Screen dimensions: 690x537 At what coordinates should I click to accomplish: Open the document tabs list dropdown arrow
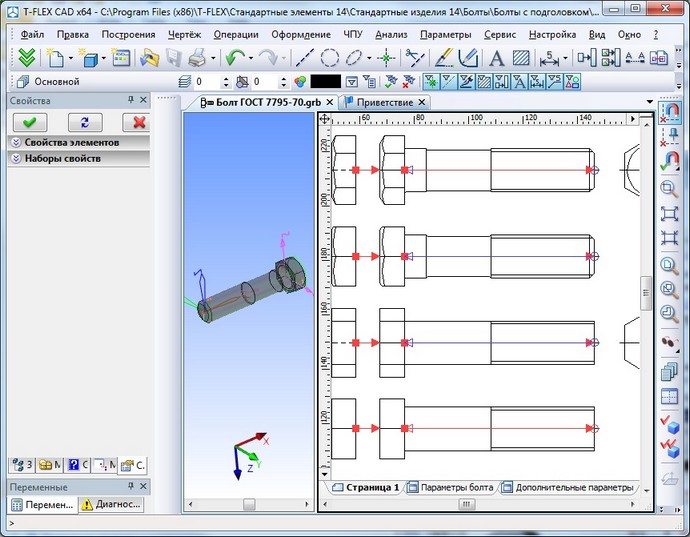[650, 102]
